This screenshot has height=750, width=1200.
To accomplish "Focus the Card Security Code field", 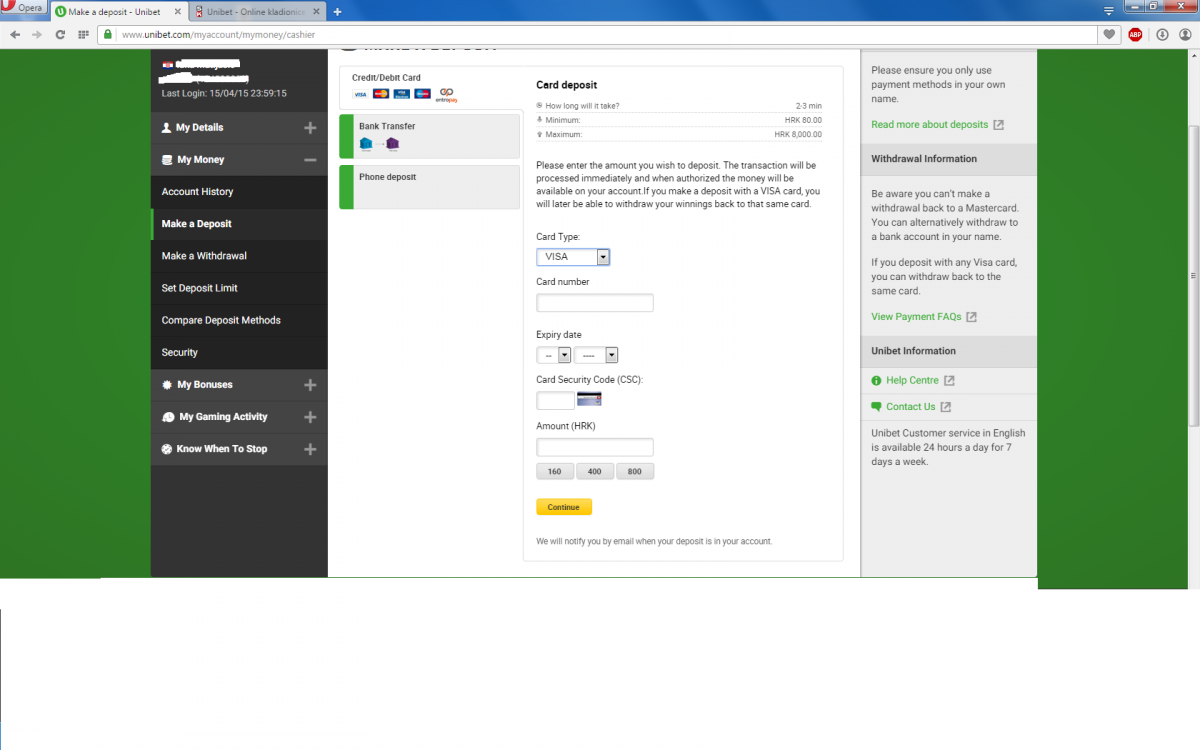I will coord(556,401).
